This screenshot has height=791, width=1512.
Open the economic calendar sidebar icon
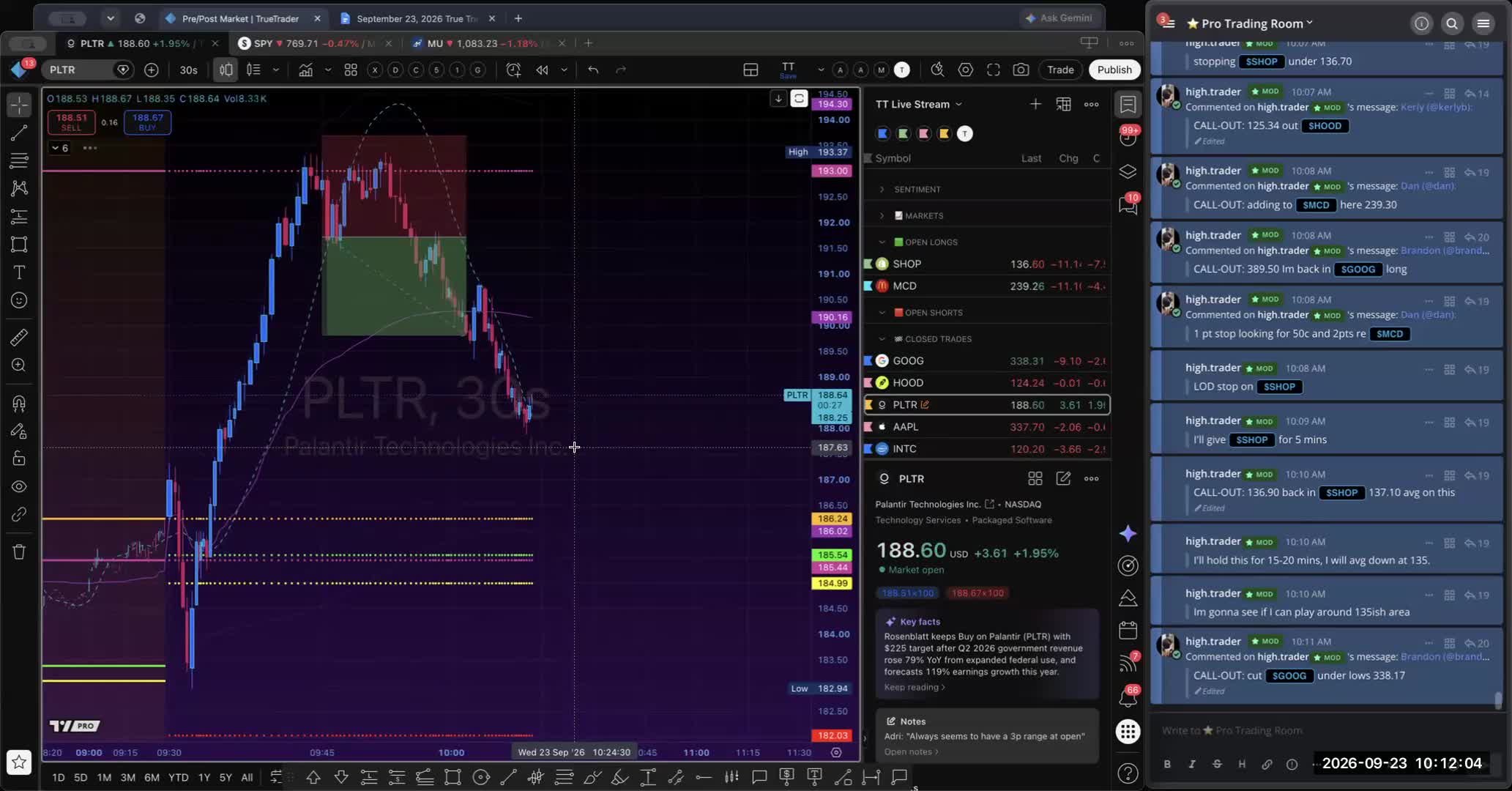click(x=1128, y=630)
